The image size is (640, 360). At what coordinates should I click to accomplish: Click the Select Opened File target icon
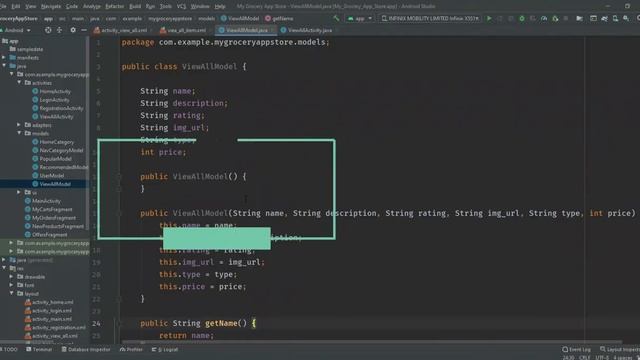(48, 30)
